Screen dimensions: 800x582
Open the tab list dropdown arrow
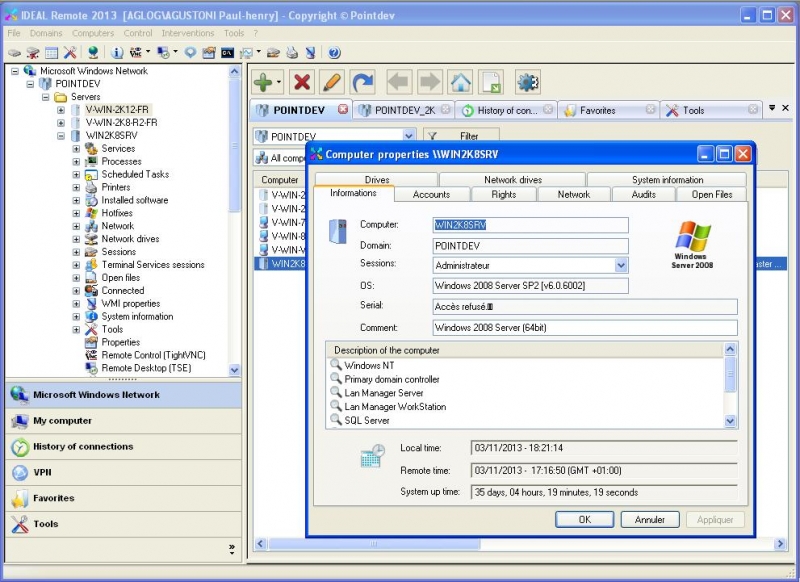[x=772, y=108]
